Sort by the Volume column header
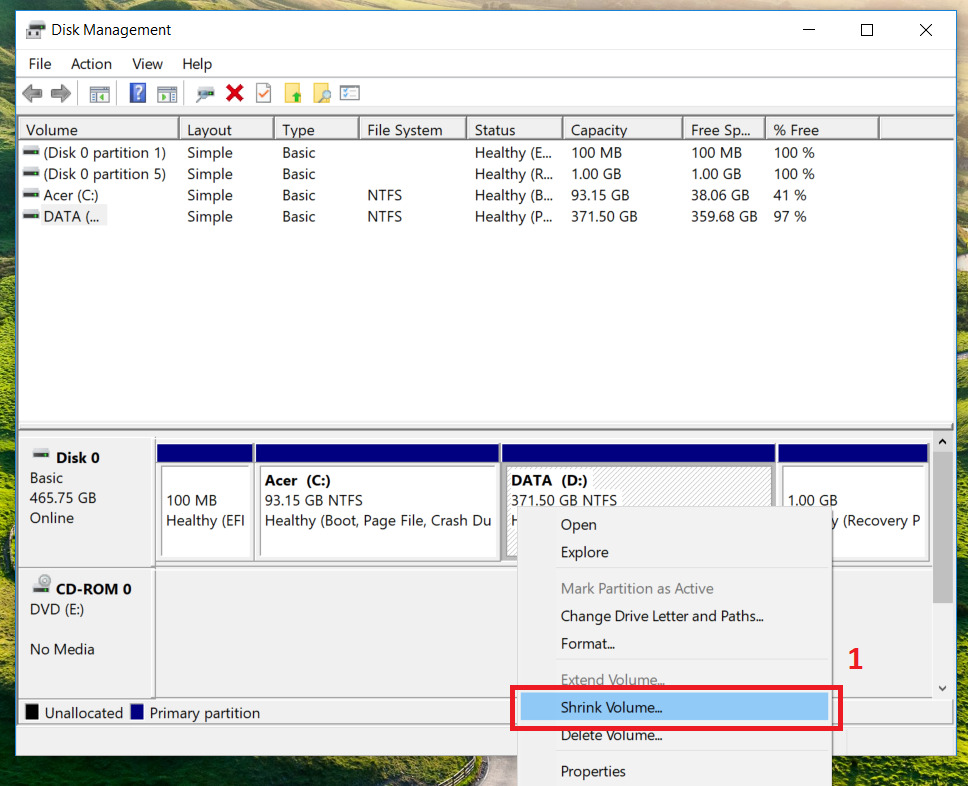 99,130
